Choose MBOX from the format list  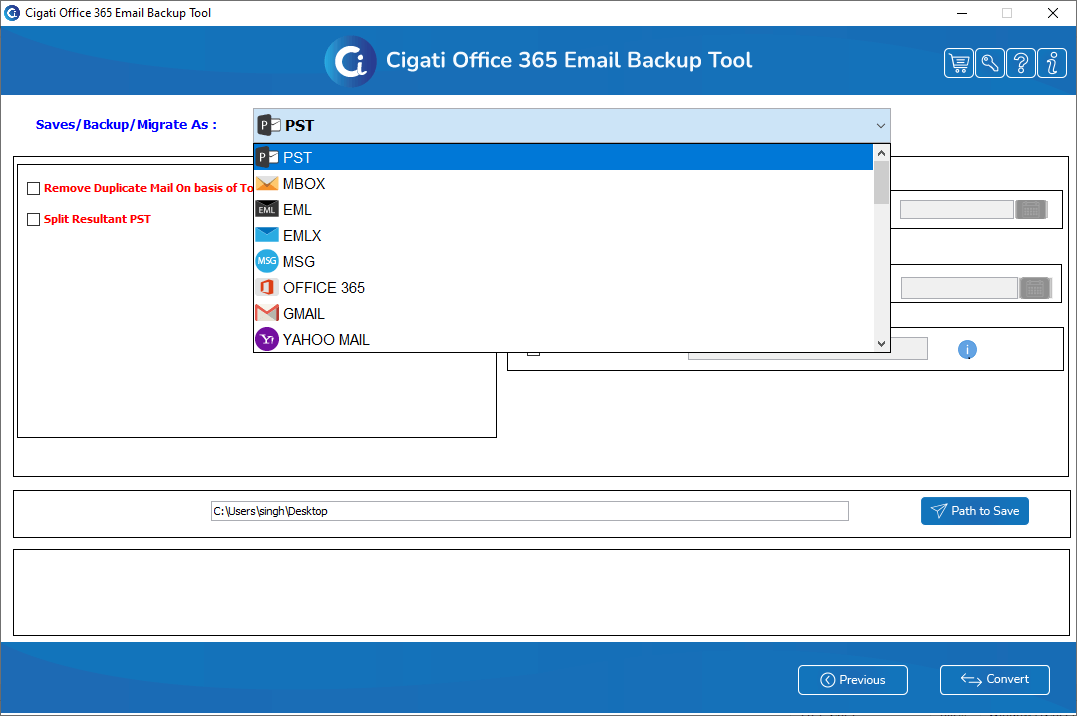coord(563,183)
